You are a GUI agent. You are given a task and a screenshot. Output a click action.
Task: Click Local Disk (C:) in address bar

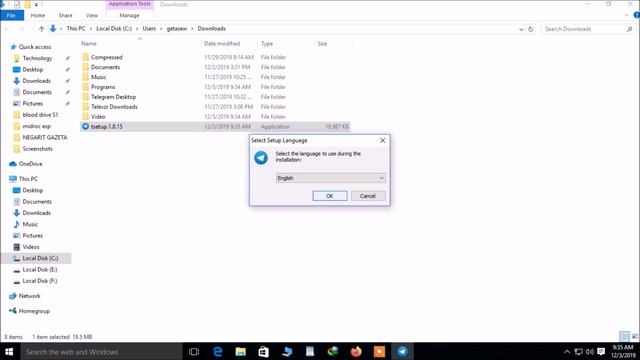coord(114,29)
